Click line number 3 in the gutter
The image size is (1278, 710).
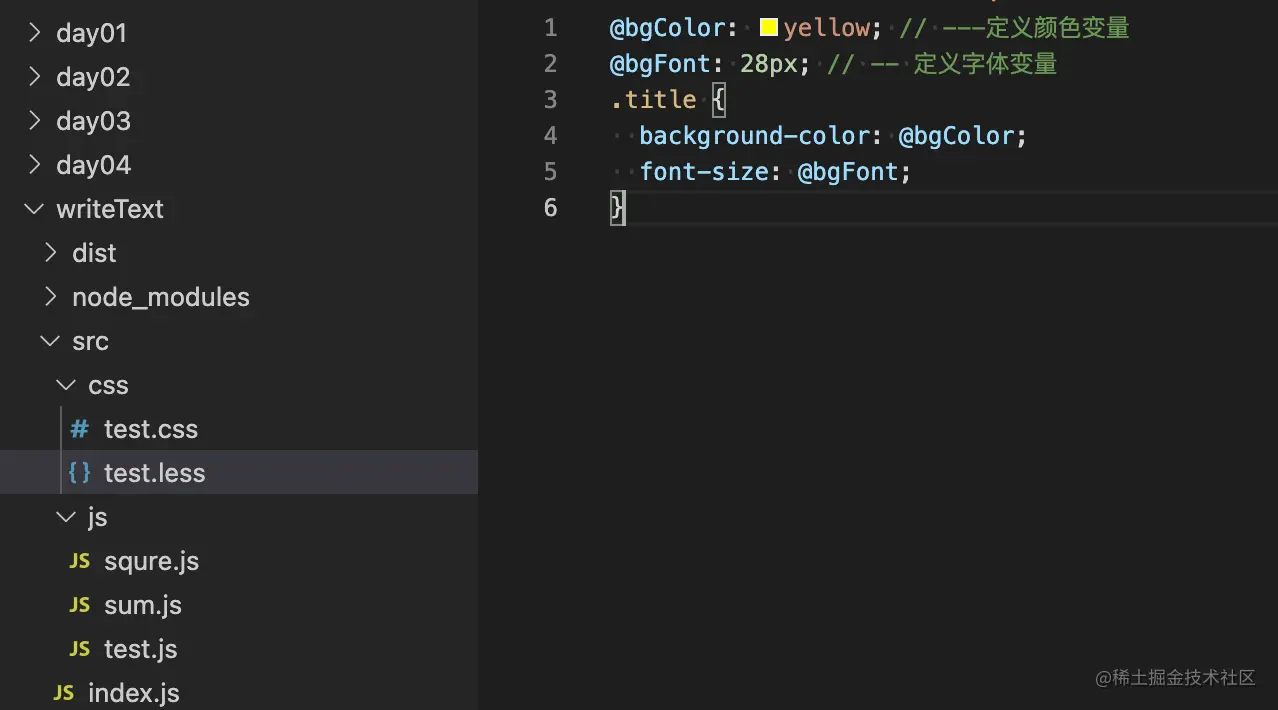[x=550, y=100]
